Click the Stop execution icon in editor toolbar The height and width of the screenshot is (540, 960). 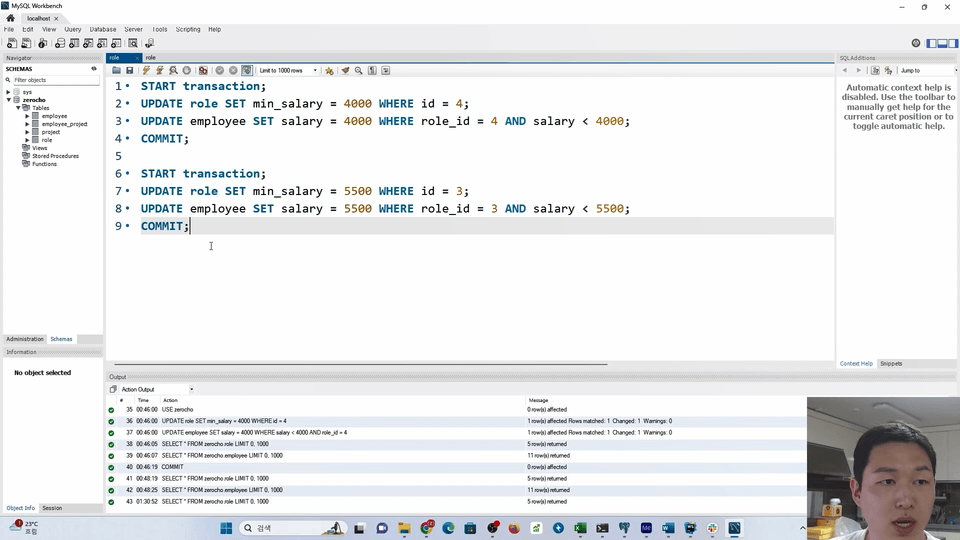(x=187, y=71)
